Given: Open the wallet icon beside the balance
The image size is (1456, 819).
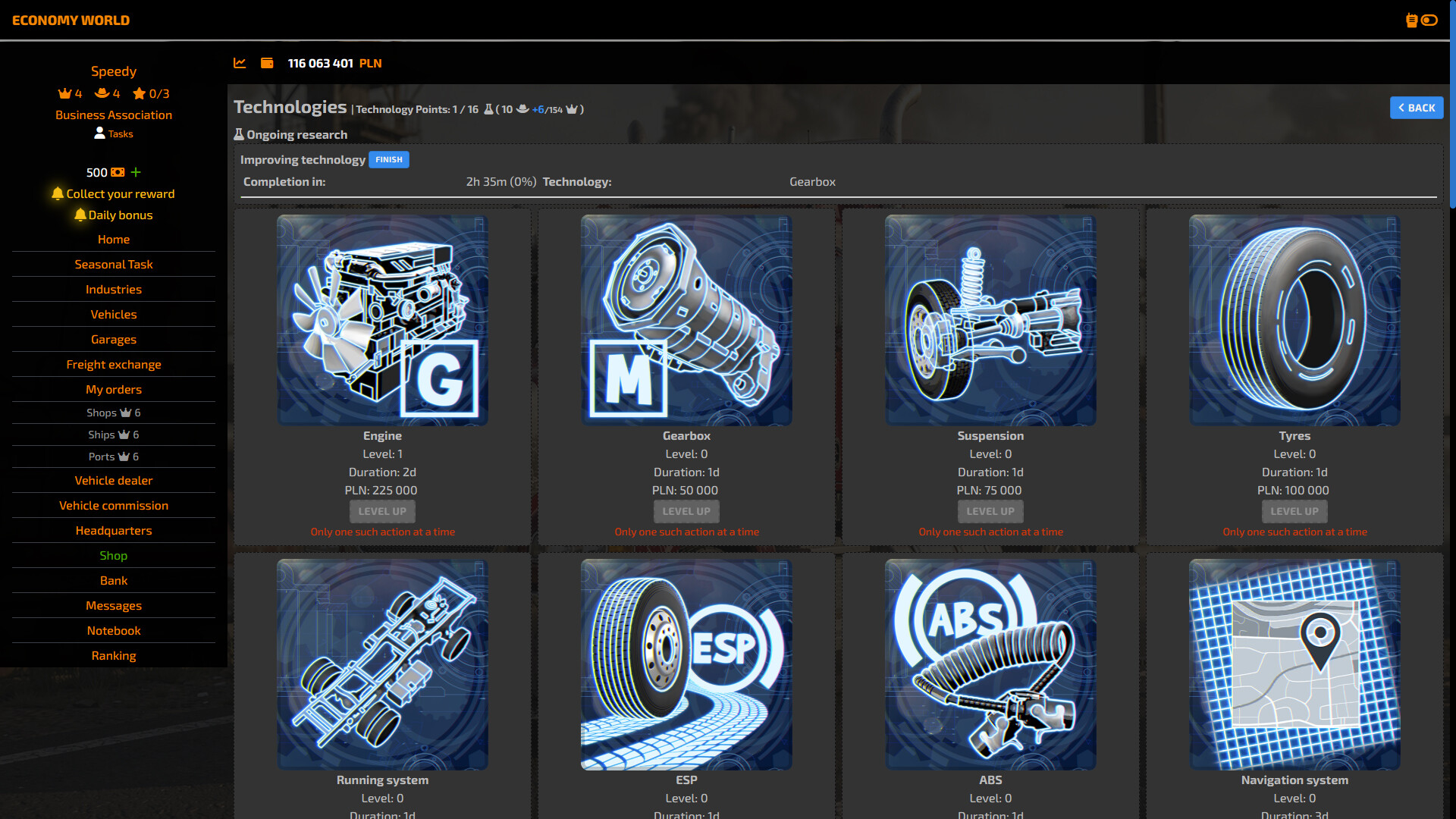Looking at the screenshot, I should click(x=267, y=63).
